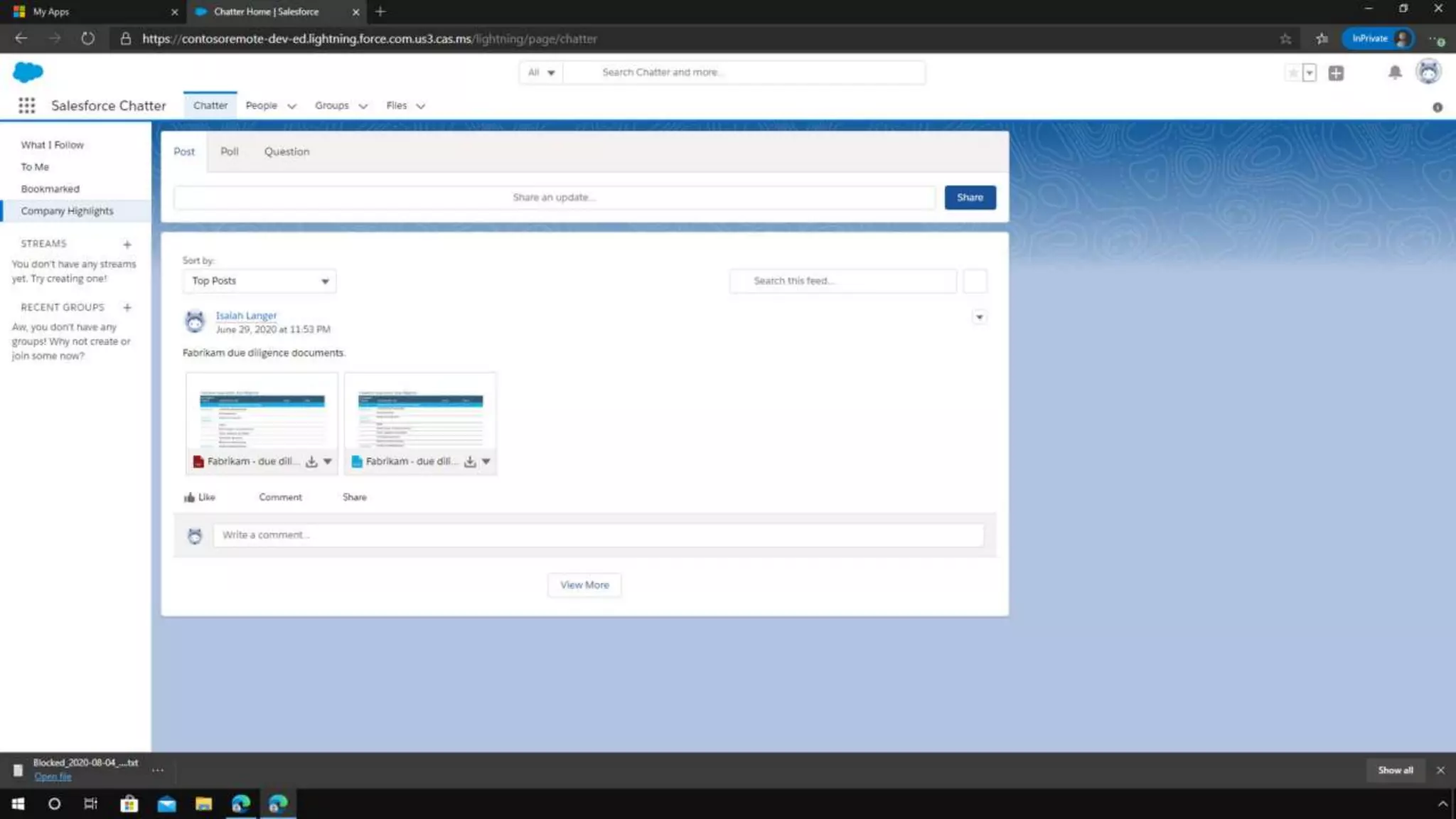1456x819 pixels.
Task: Switch to the Question tab
Action: click(x=287, y=151)
